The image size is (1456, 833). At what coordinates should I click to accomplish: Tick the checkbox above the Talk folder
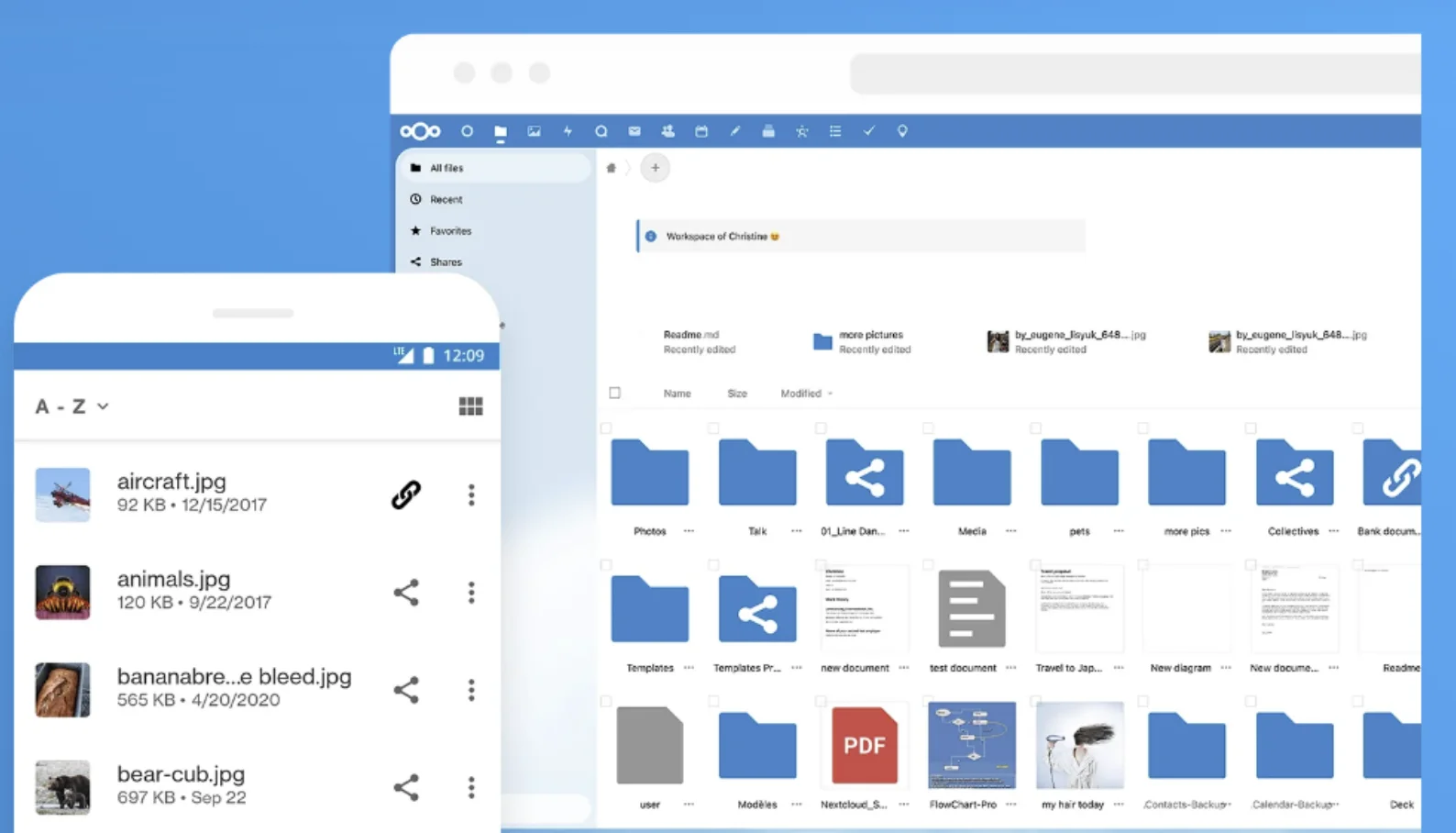tap(713, 428)
